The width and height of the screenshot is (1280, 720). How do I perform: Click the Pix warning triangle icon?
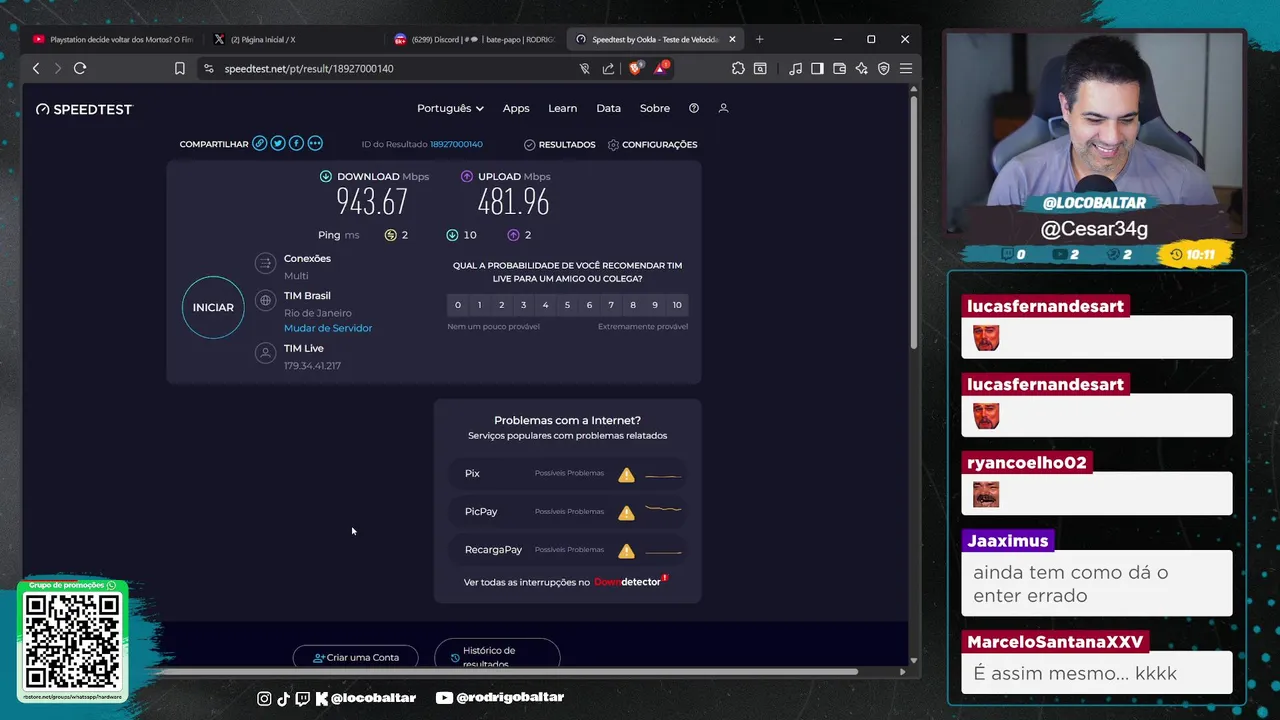[x=626, y=474]
